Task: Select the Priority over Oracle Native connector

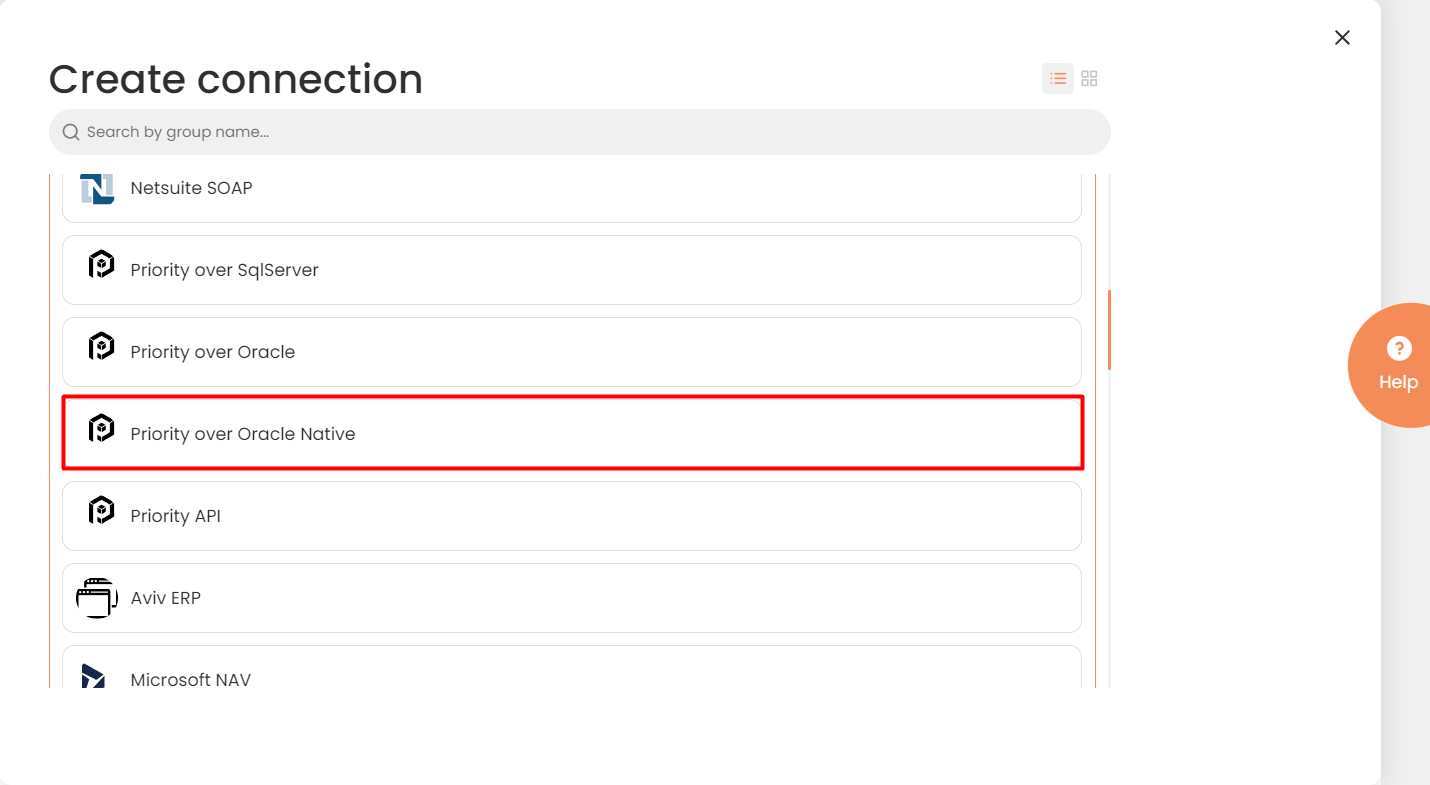Action: pos(571,433)
